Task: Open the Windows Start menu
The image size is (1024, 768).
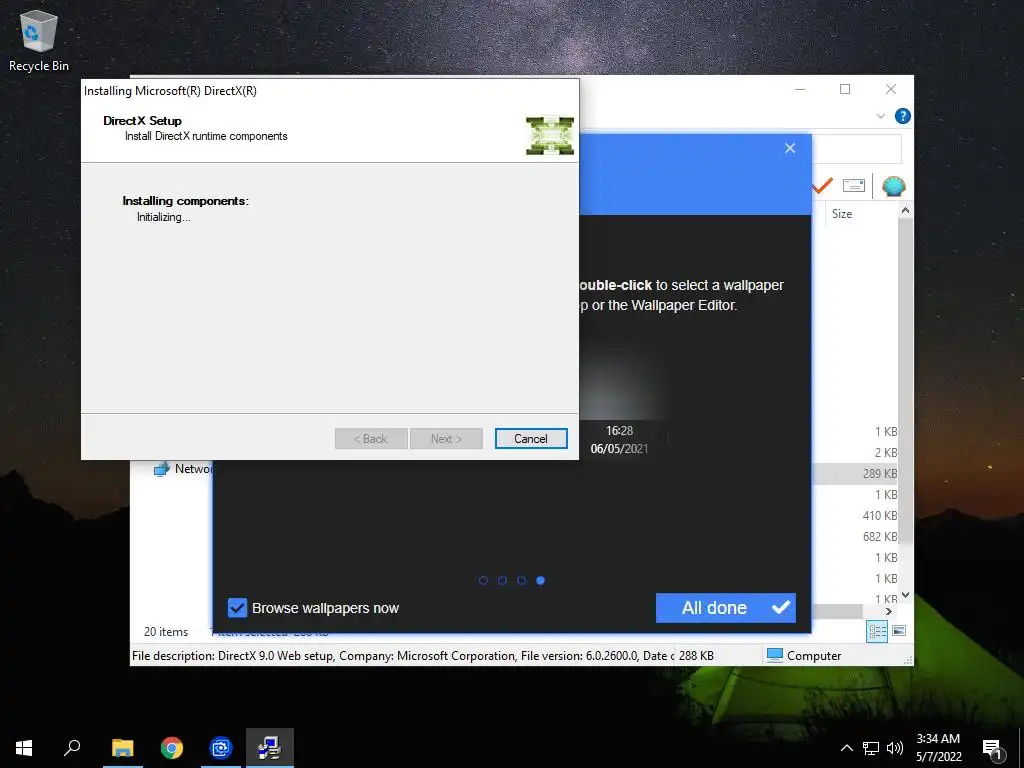Action: [24, 748]
